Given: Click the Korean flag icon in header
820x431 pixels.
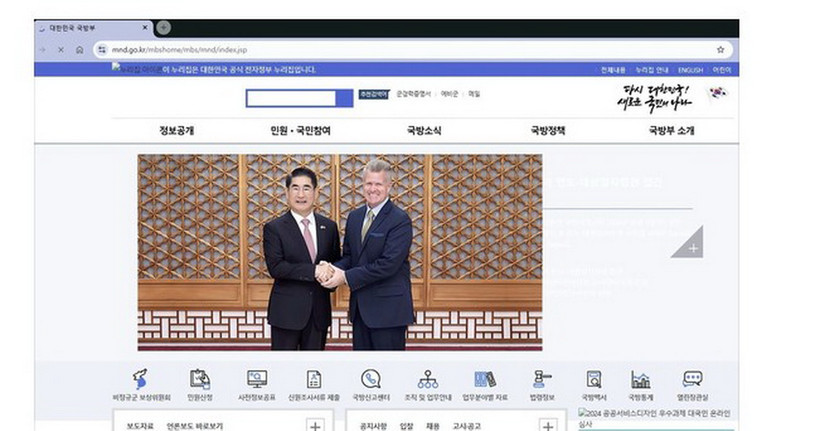Looking at the screenshot, I should click(718, 94).
